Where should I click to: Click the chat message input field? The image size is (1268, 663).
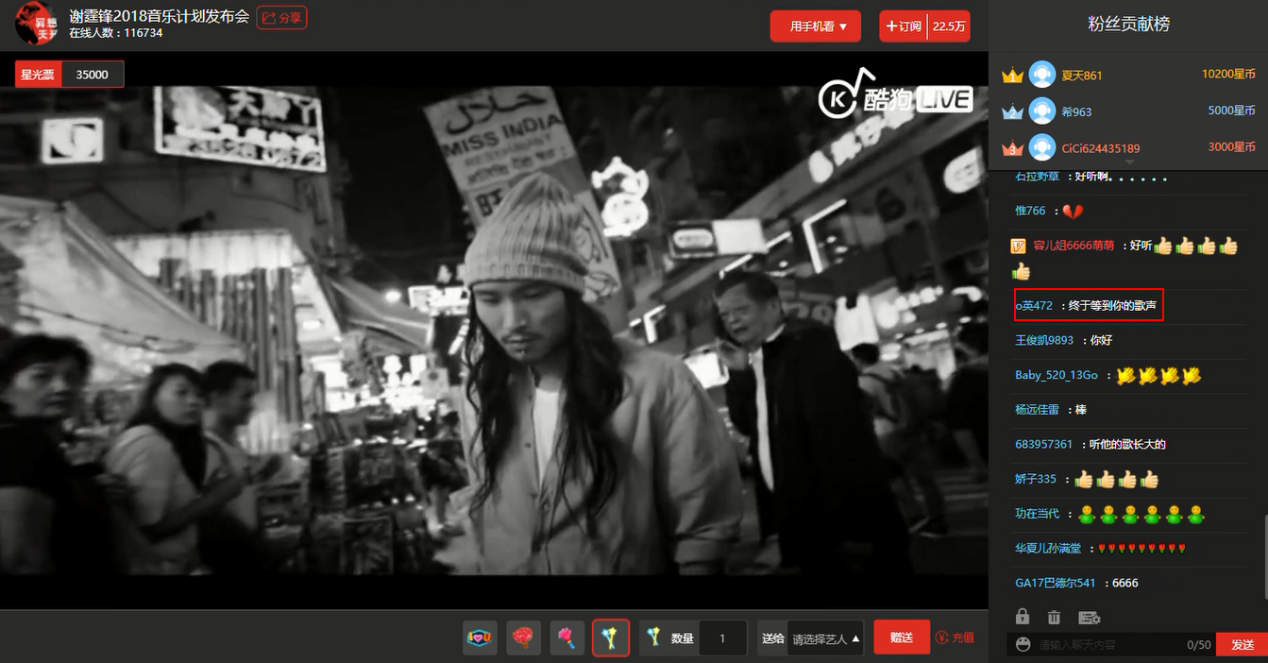pyautogui.click(x=1105, y=645)
